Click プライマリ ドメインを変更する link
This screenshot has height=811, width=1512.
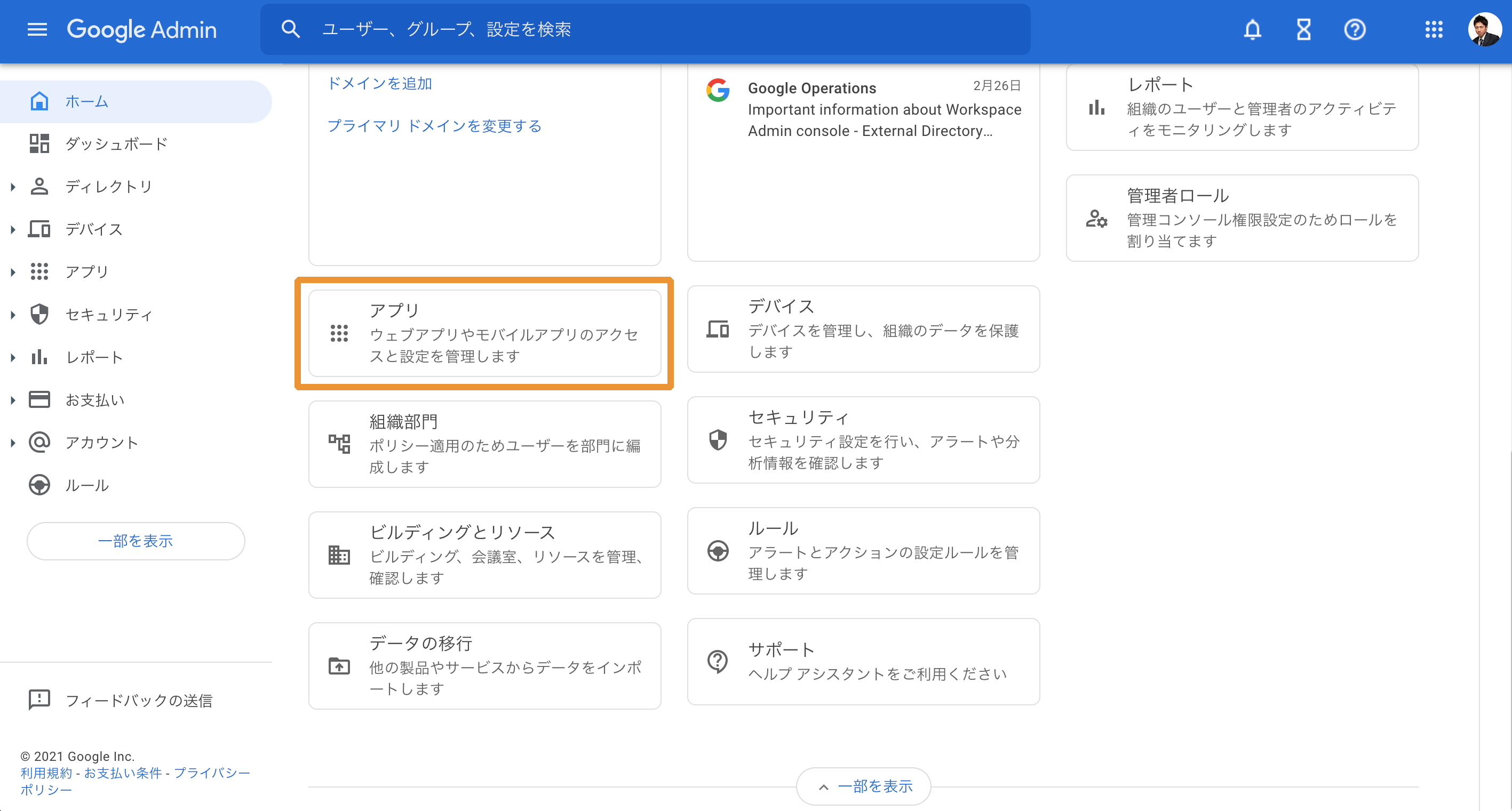point(434,126)
